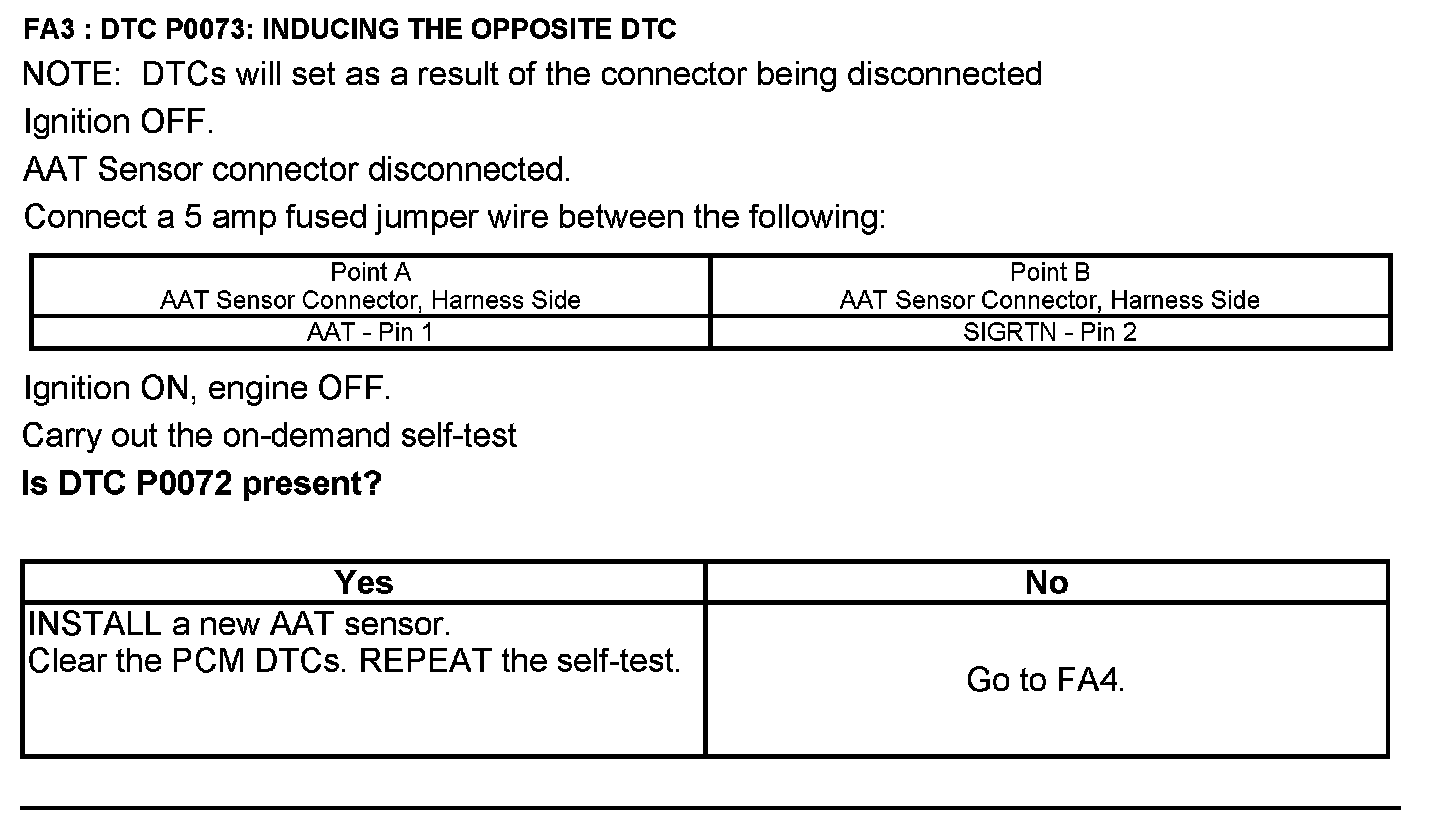Follow the "Go to FA4." reference
Screen dimensions: 1440x822
click(1045, 681)
